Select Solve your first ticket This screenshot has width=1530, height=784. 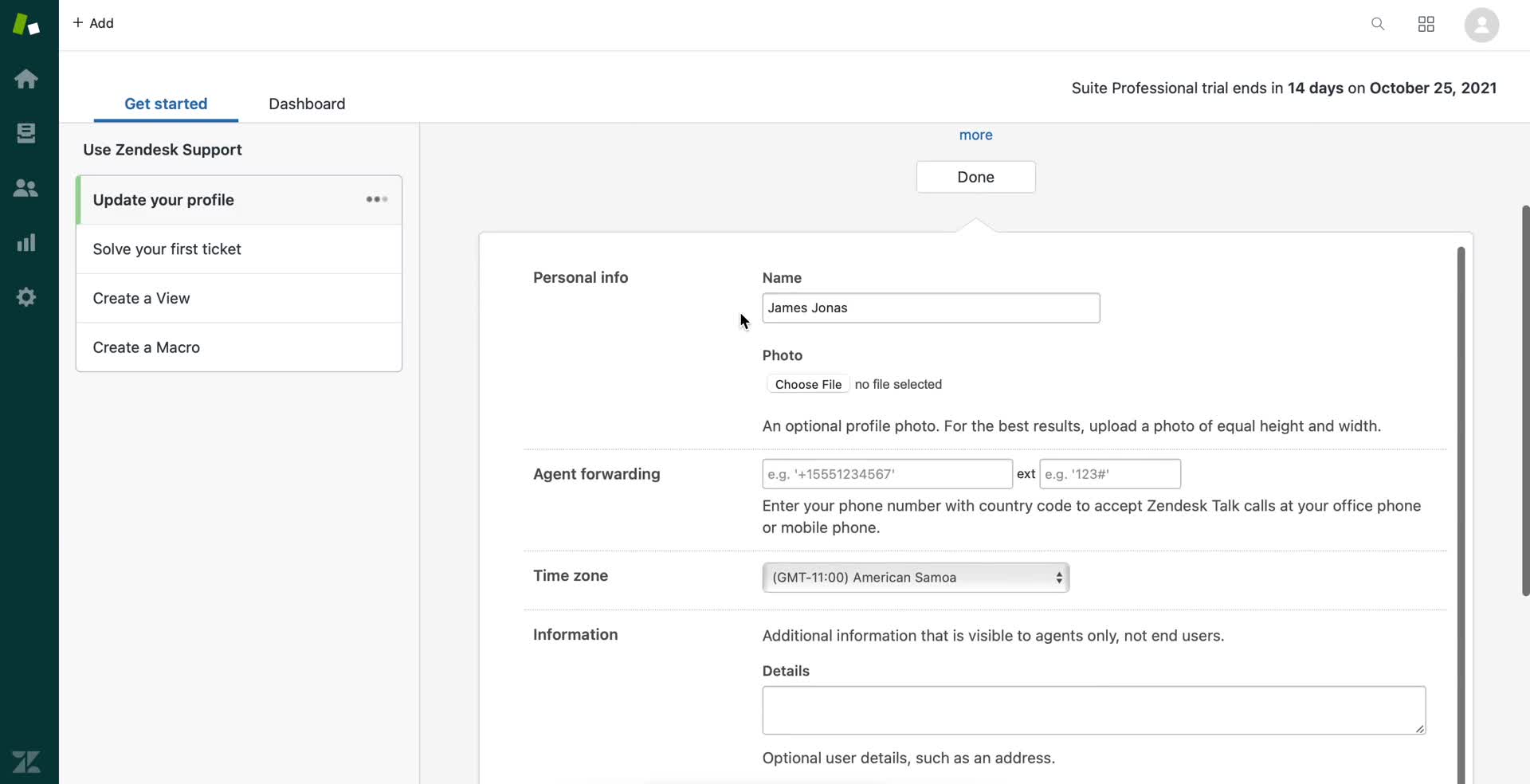coord(239,249)
